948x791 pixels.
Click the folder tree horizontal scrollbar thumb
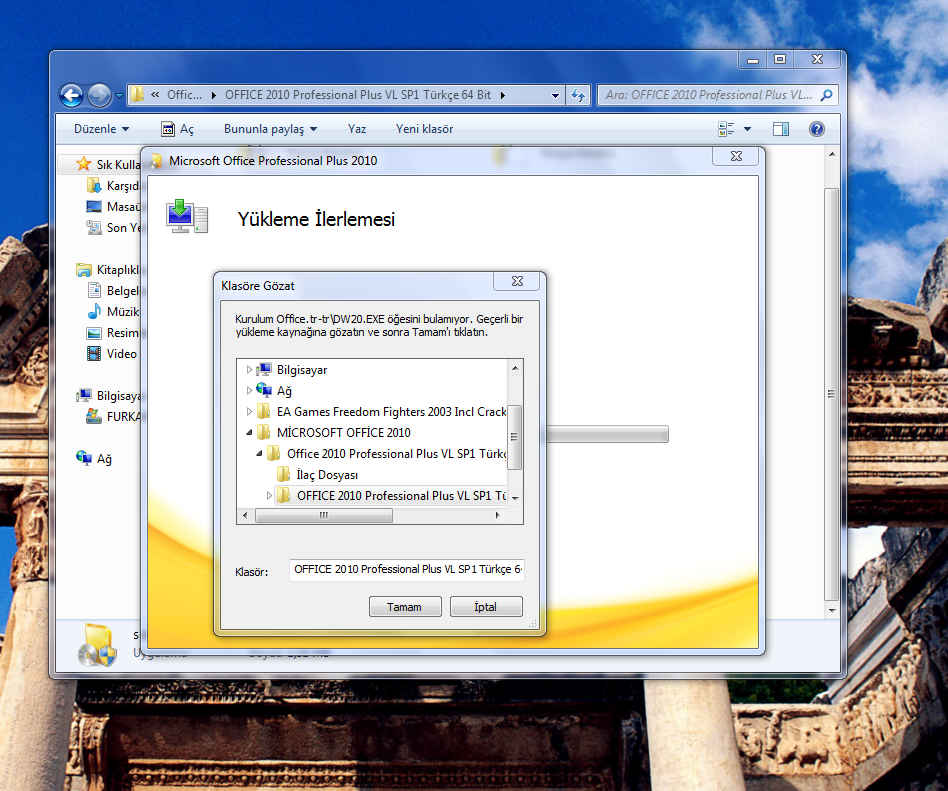click(324, 515)
